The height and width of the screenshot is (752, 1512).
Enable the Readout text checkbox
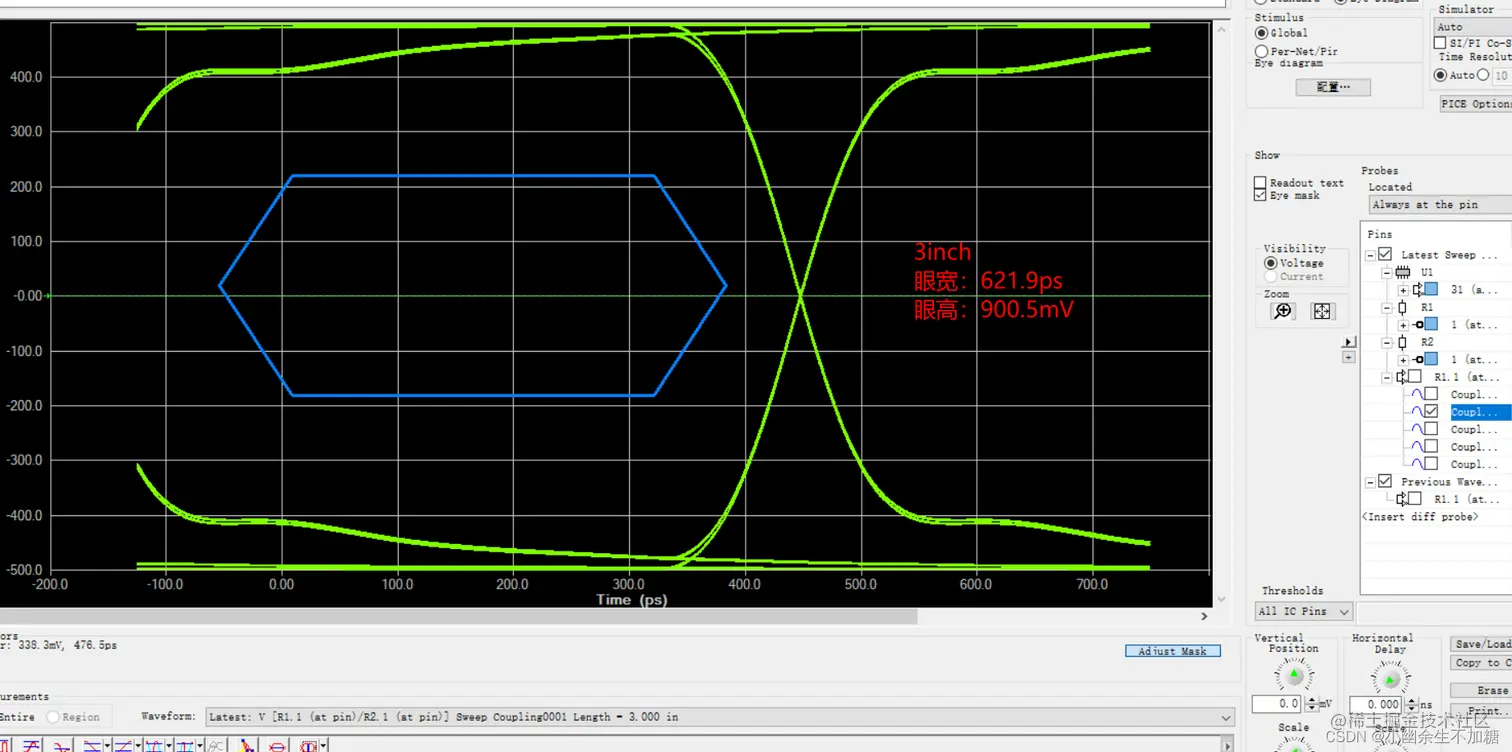(x=1260, y=183)
